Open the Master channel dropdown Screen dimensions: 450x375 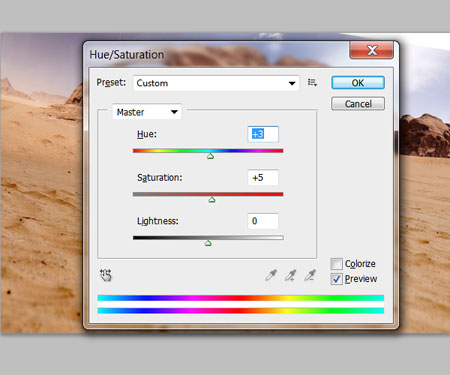[x=147, y=112]
